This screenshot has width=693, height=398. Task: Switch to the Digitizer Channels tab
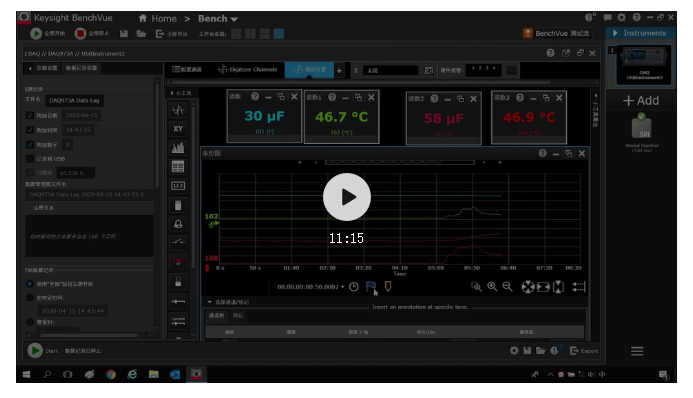tap(247, 69)
